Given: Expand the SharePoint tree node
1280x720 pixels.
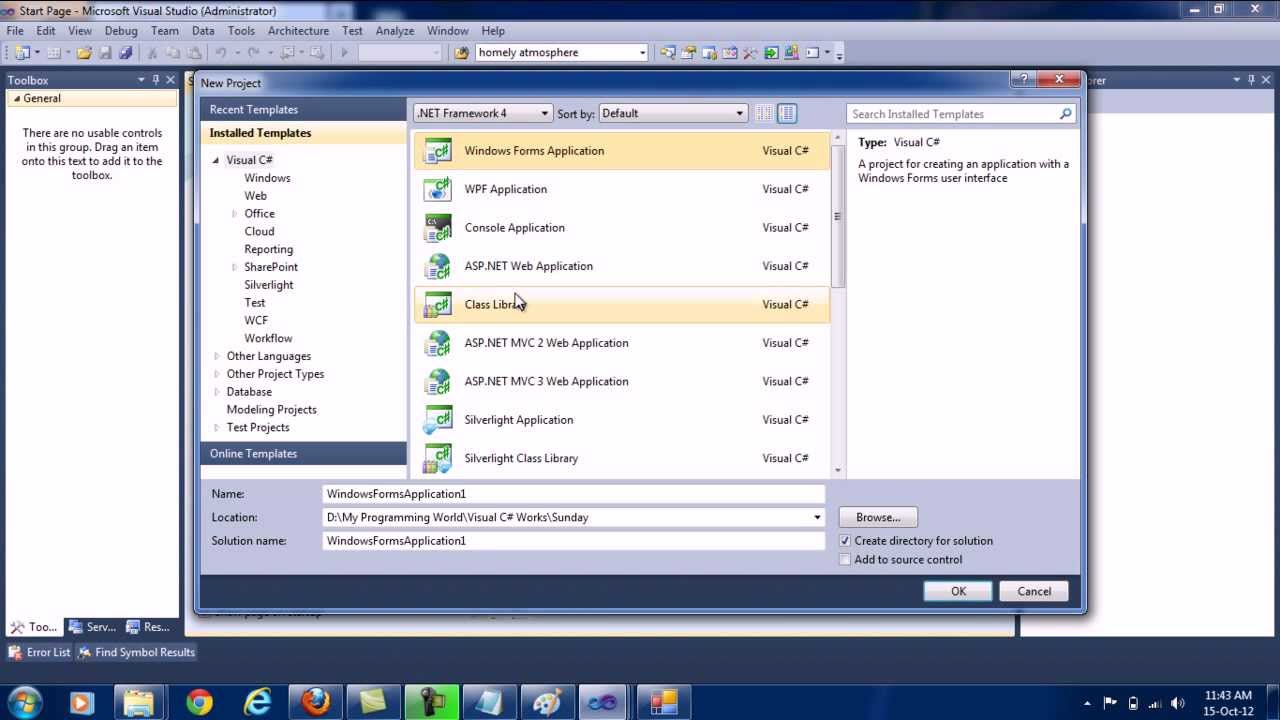Looking at the screenshot, I should [x=235, y=267].
